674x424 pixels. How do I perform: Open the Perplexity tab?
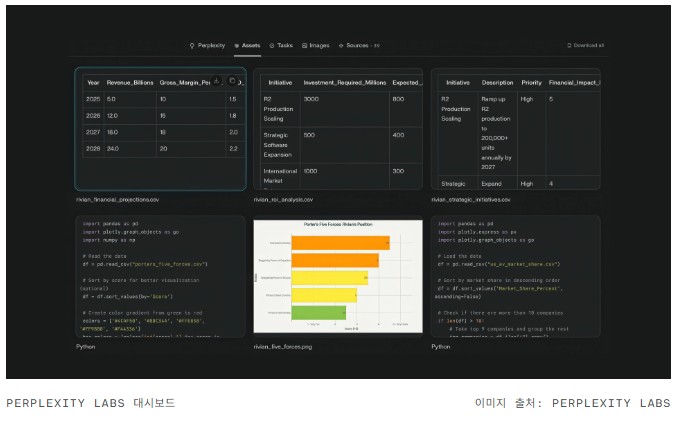coord(207,46)
